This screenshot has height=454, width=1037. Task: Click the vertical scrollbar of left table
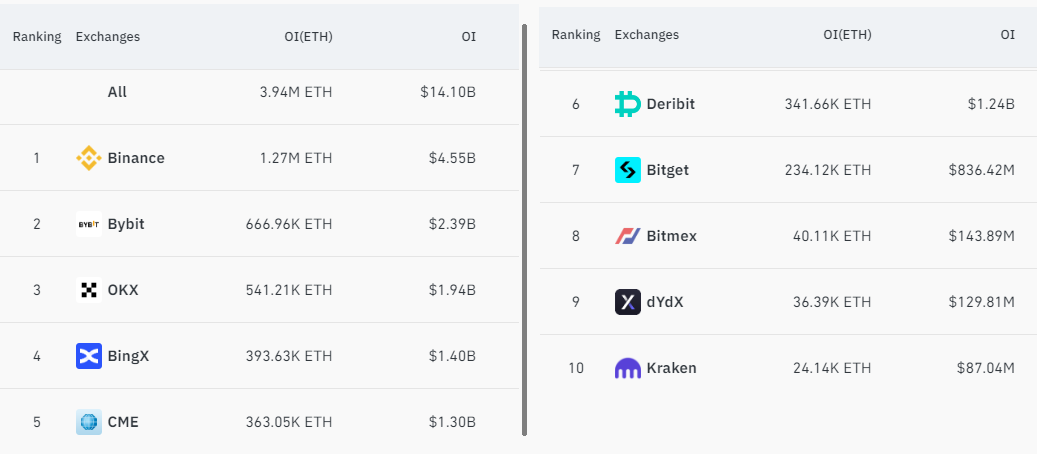pos(524,230)
